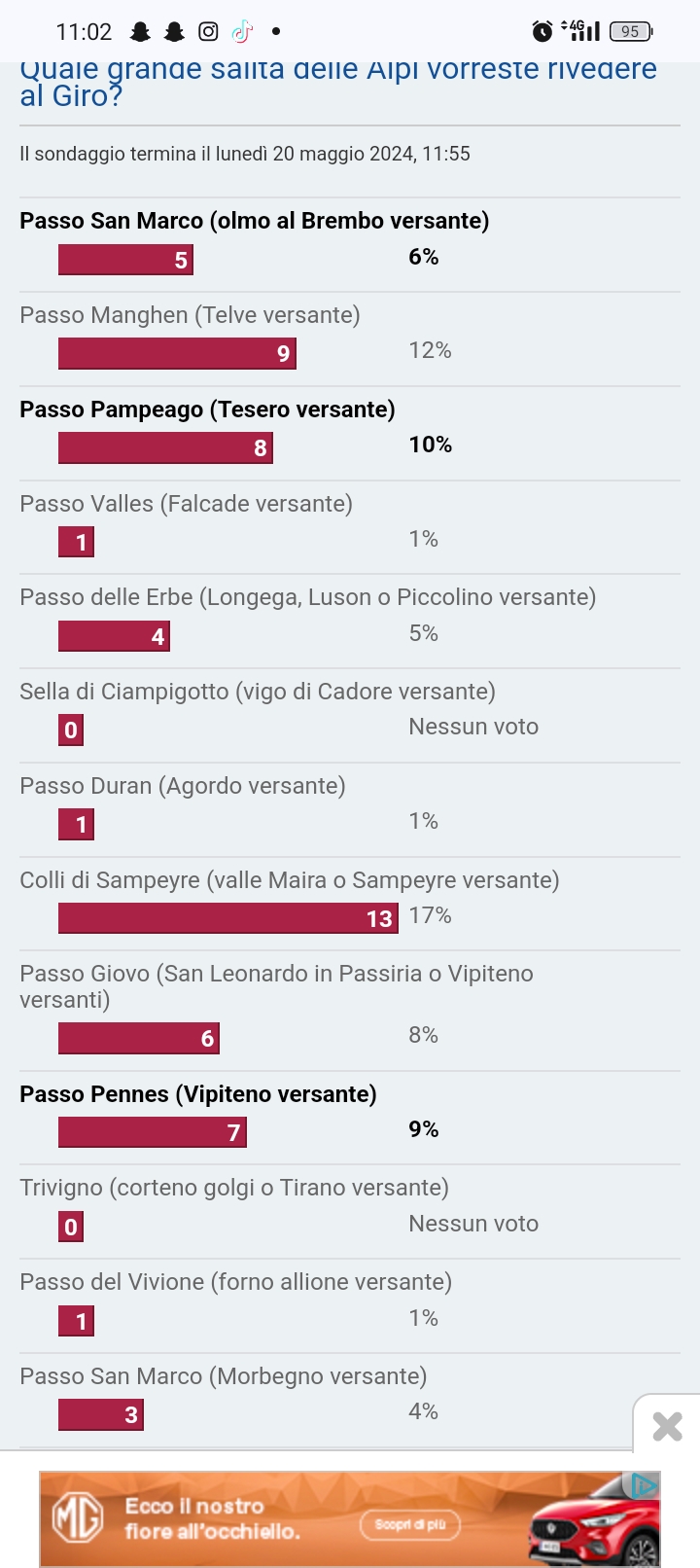Screen dimensions: 700x1568
Task: Tap the MG logo in the ad
Action: point(78,1518)
